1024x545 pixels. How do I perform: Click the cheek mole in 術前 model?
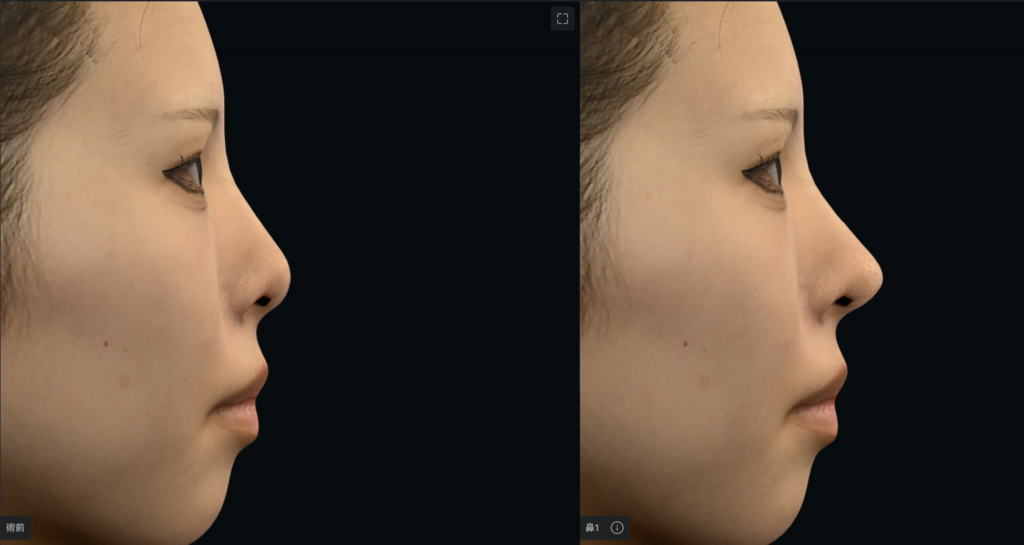coord(106,343)
